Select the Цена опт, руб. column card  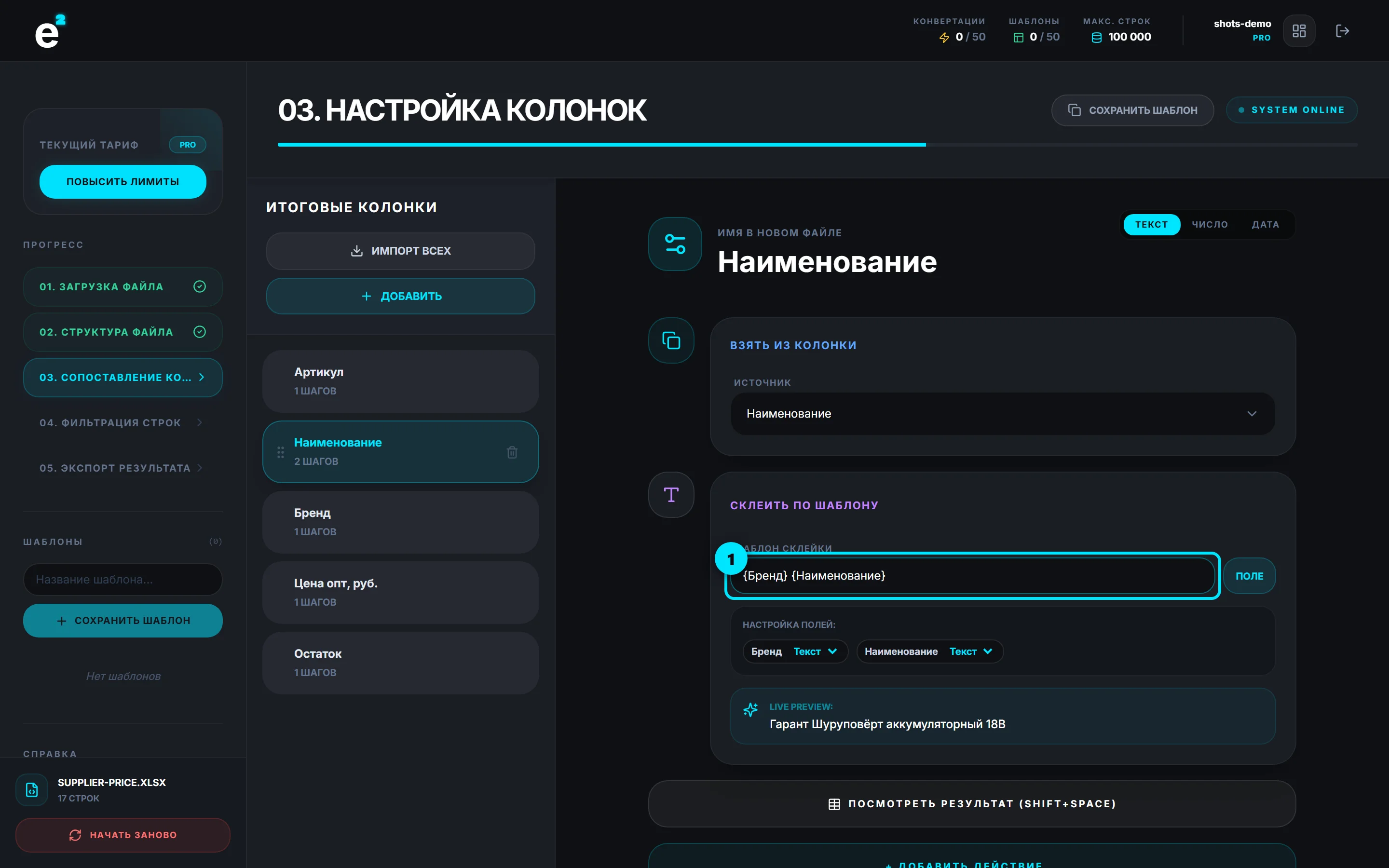click(401, 593)
